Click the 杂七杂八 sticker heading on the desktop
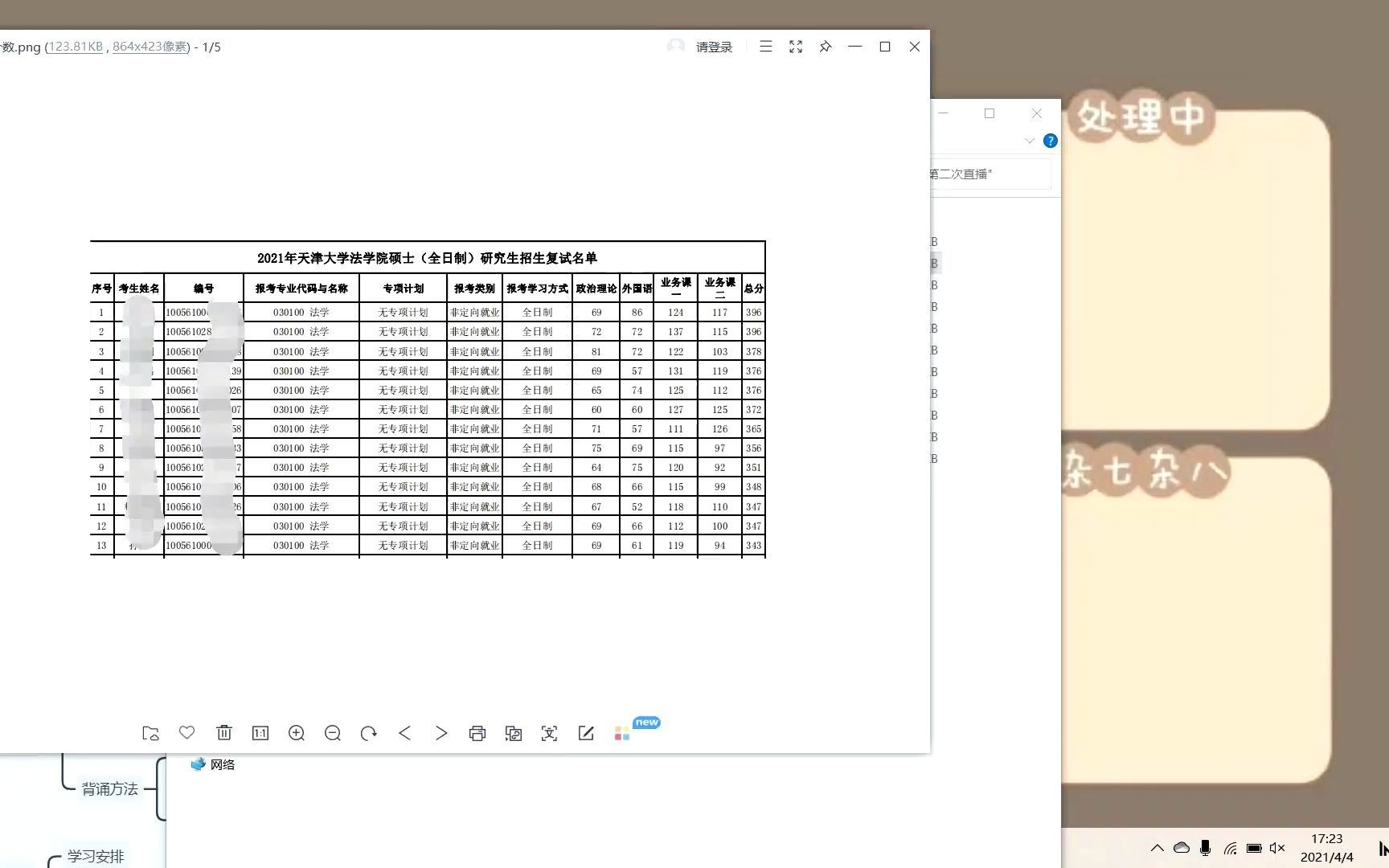This screenshot has height=868, width=1389. click(x=1146, y=470)
